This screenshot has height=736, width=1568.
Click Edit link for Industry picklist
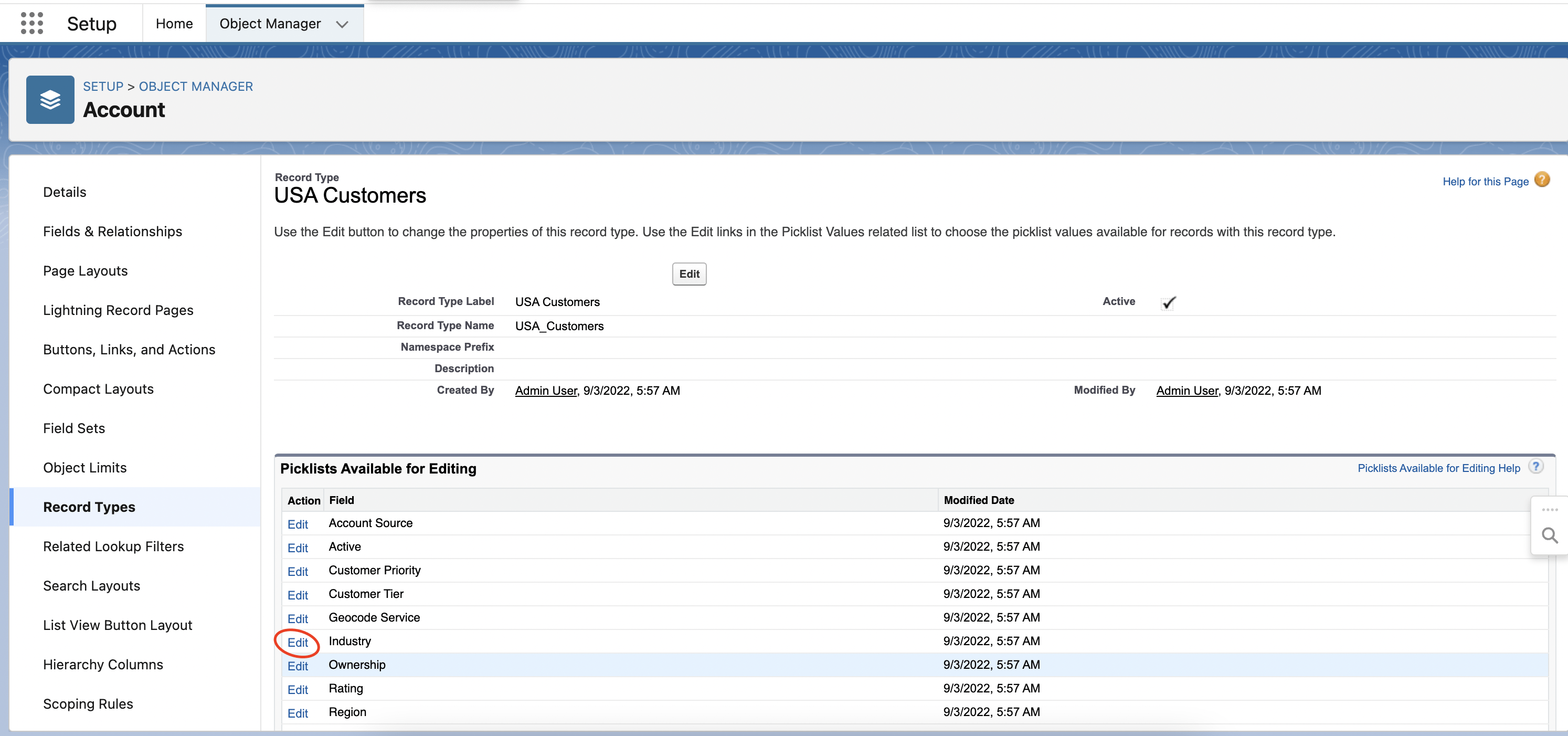[298, 642]
